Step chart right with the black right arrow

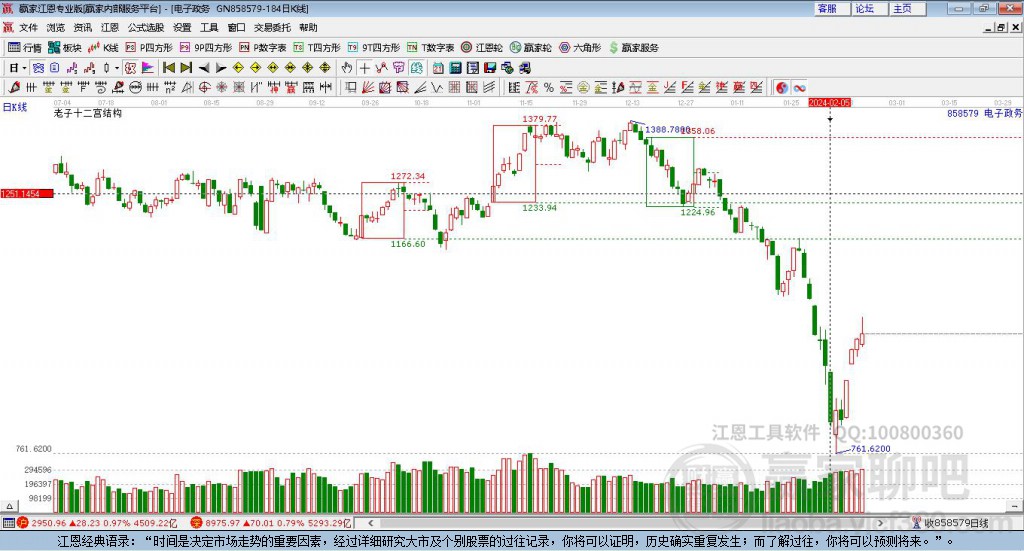pyautogui.click(x=221, y=68)
